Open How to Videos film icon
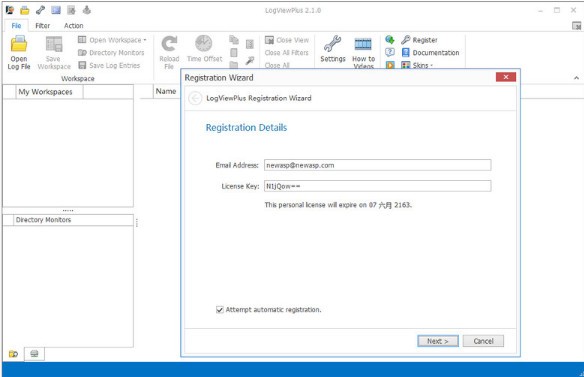The image size is (584, 377). pos(363,53)
